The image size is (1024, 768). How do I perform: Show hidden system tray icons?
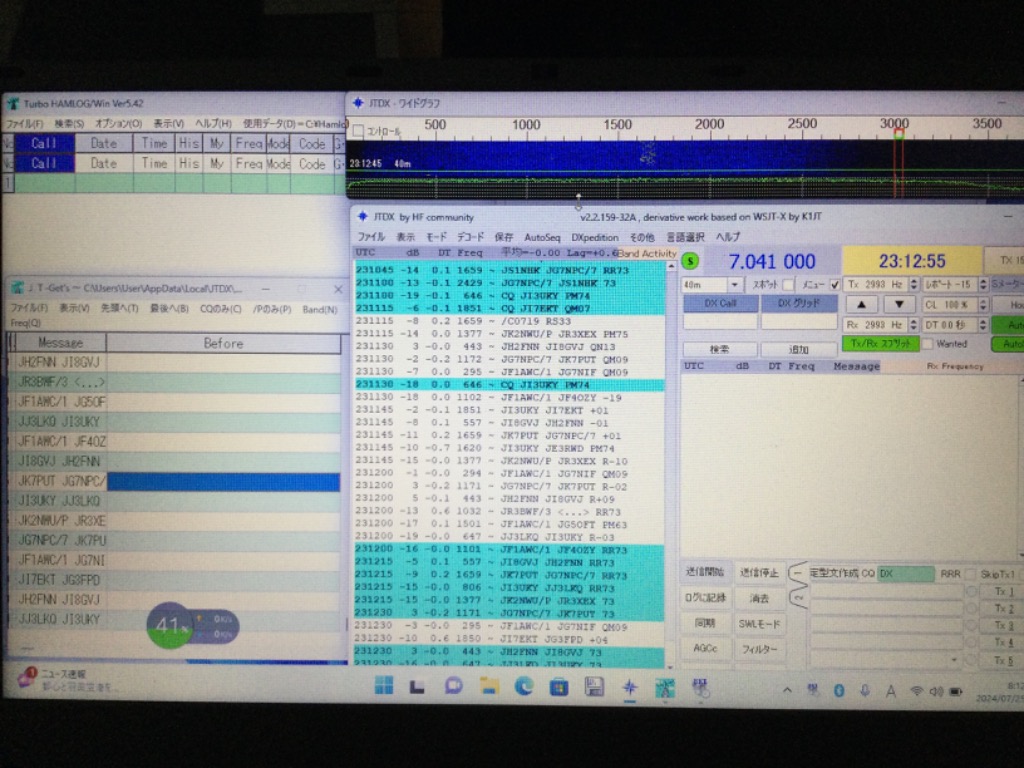click(788, 690)
